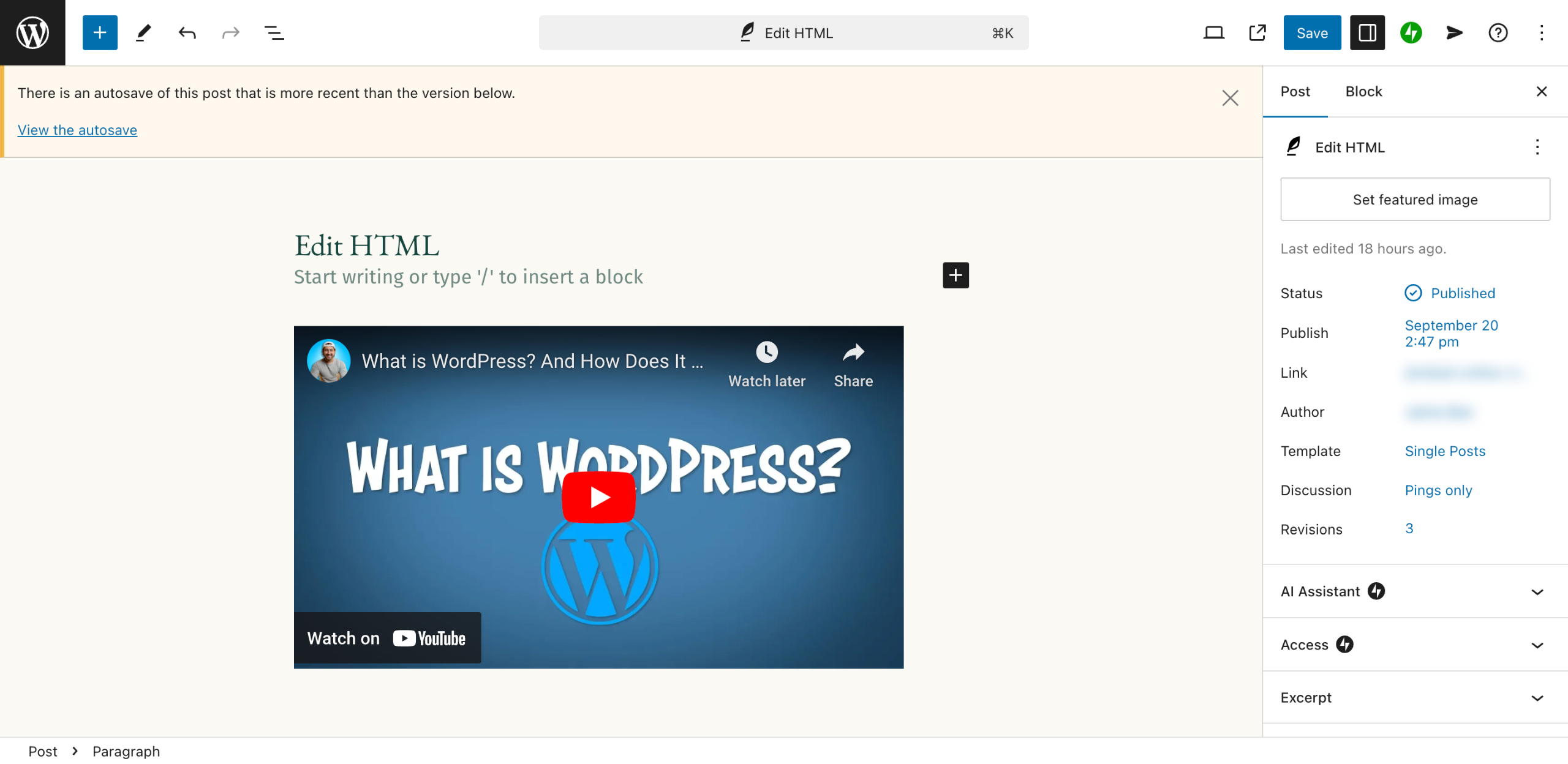Open Pings only discussion settings
The height and width of the screenshot is (764, 1568).
1438,490
